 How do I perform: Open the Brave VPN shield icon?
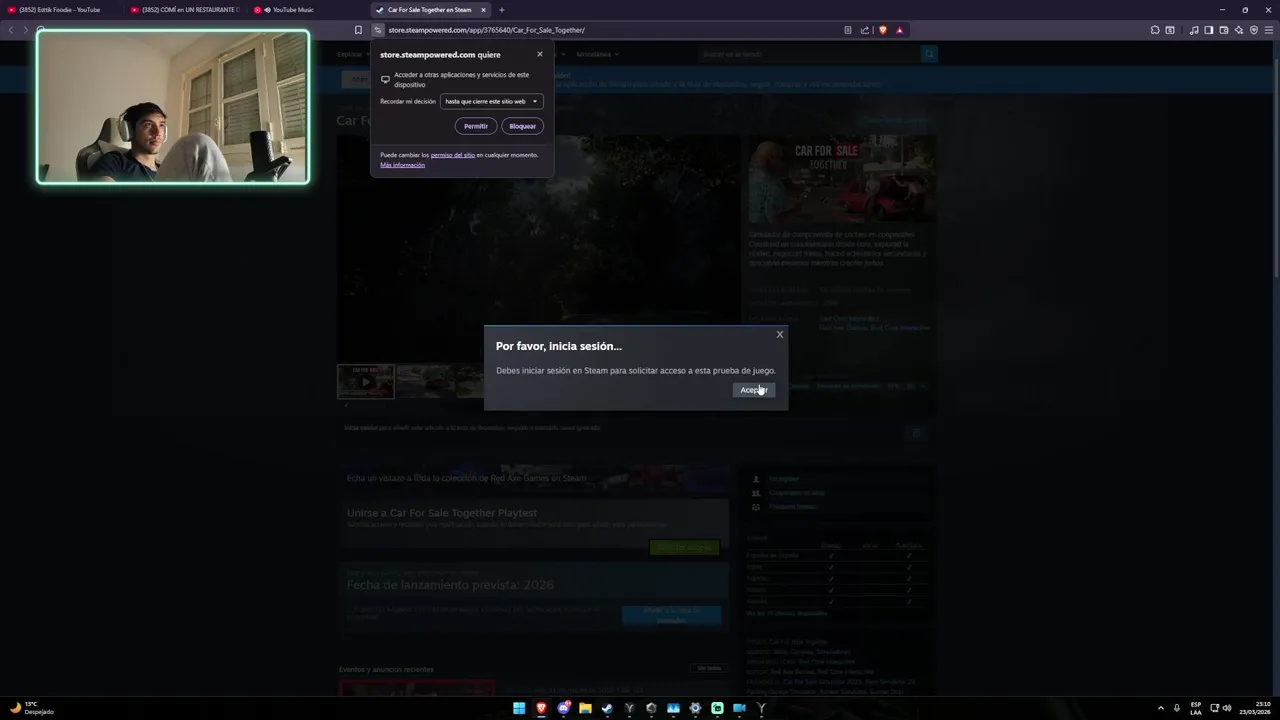point(1254,30)
